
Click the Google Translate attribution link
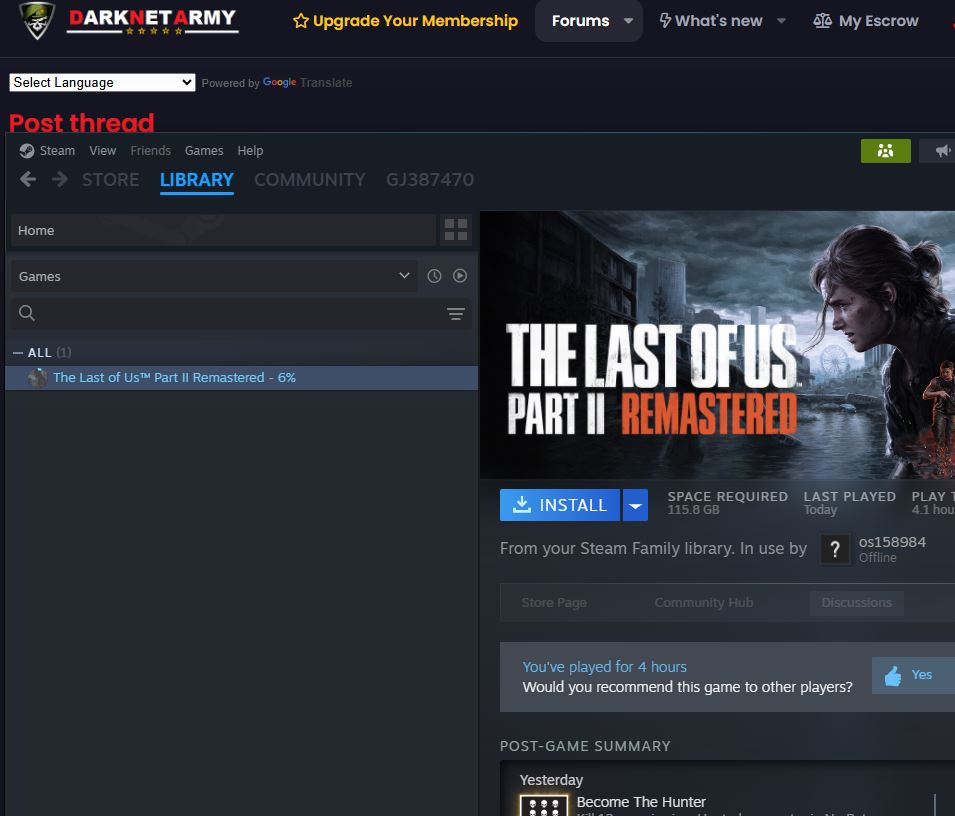(307, 82)
